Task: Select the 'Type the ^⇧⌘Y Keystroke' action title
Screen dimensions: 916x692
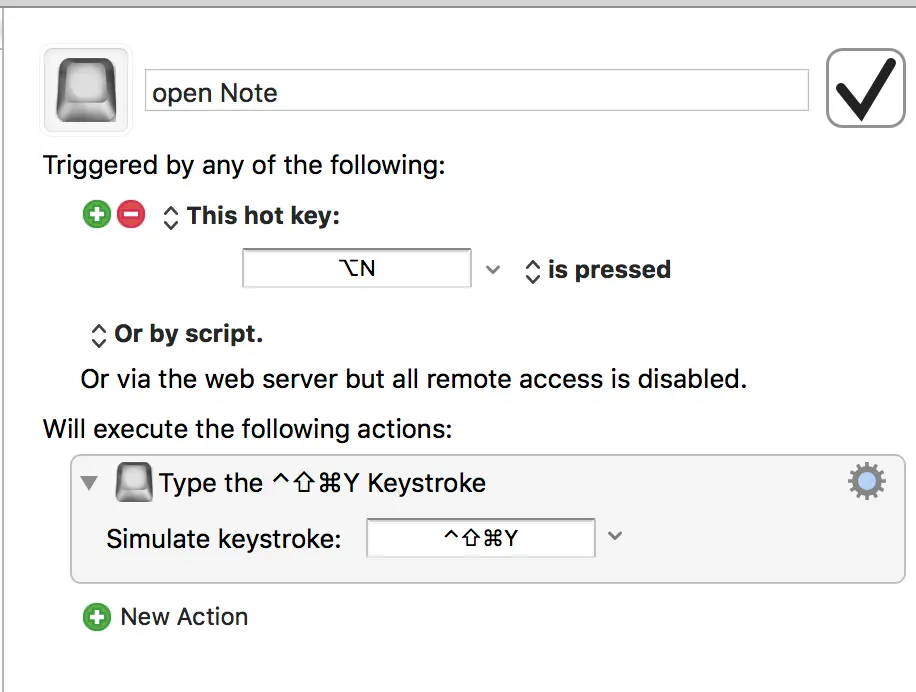Action: pyautogui.click(x=322, y=484)
